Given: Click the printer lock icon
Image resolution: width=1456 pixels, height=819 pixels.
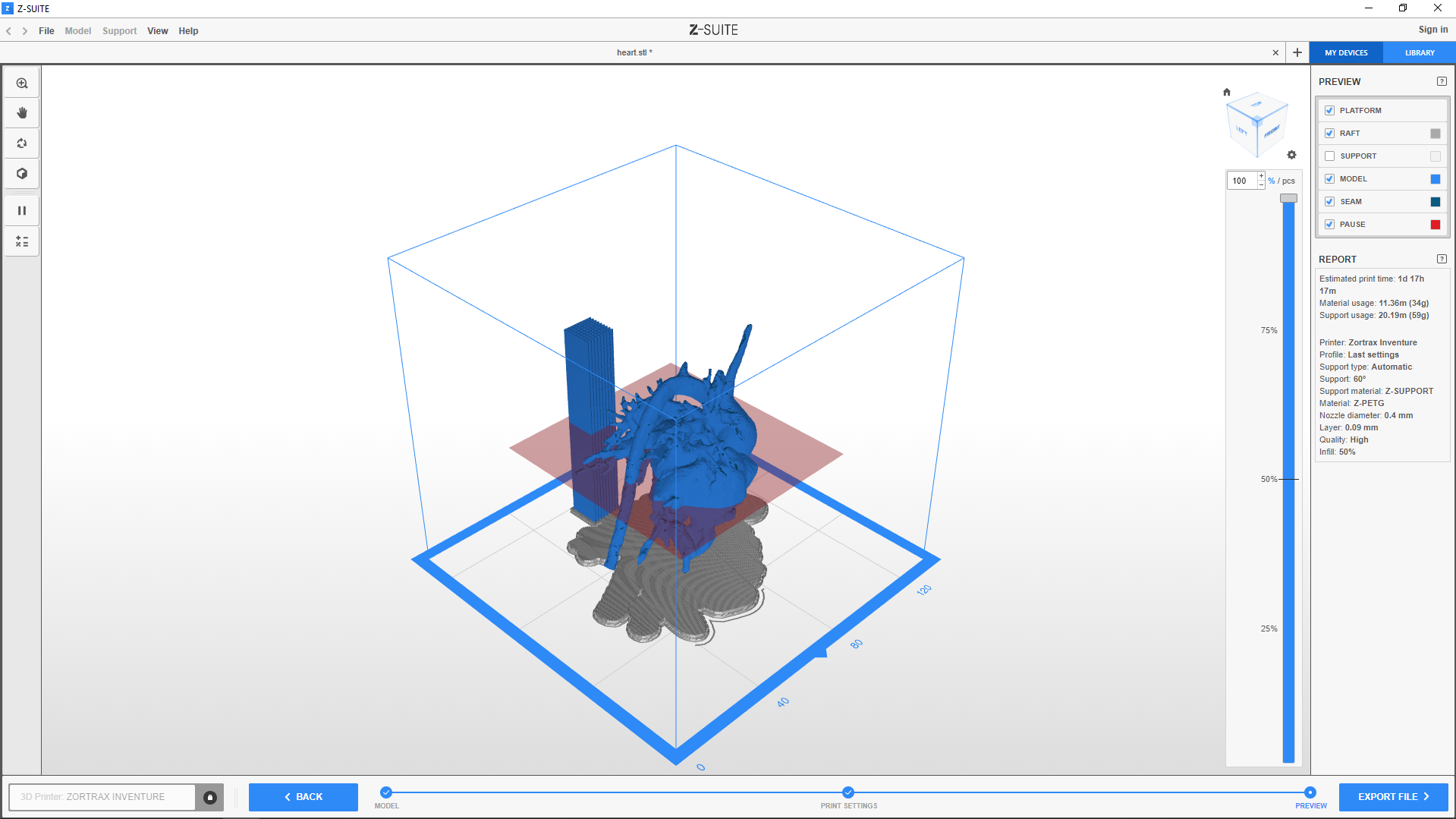Looking at the screenshot, I should click(210, 797).
